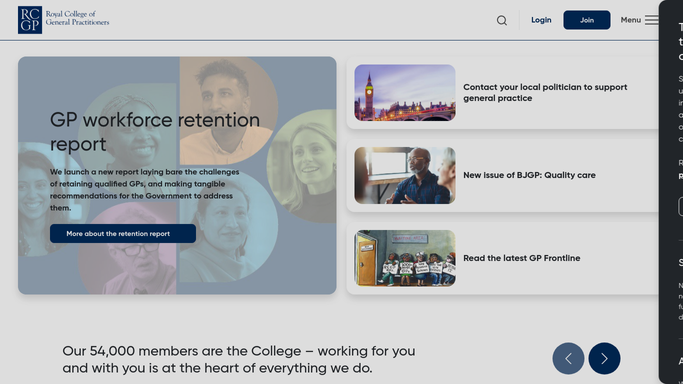
Task: Click the 54,000 members statement text
Action: click(x=239, y=359)
